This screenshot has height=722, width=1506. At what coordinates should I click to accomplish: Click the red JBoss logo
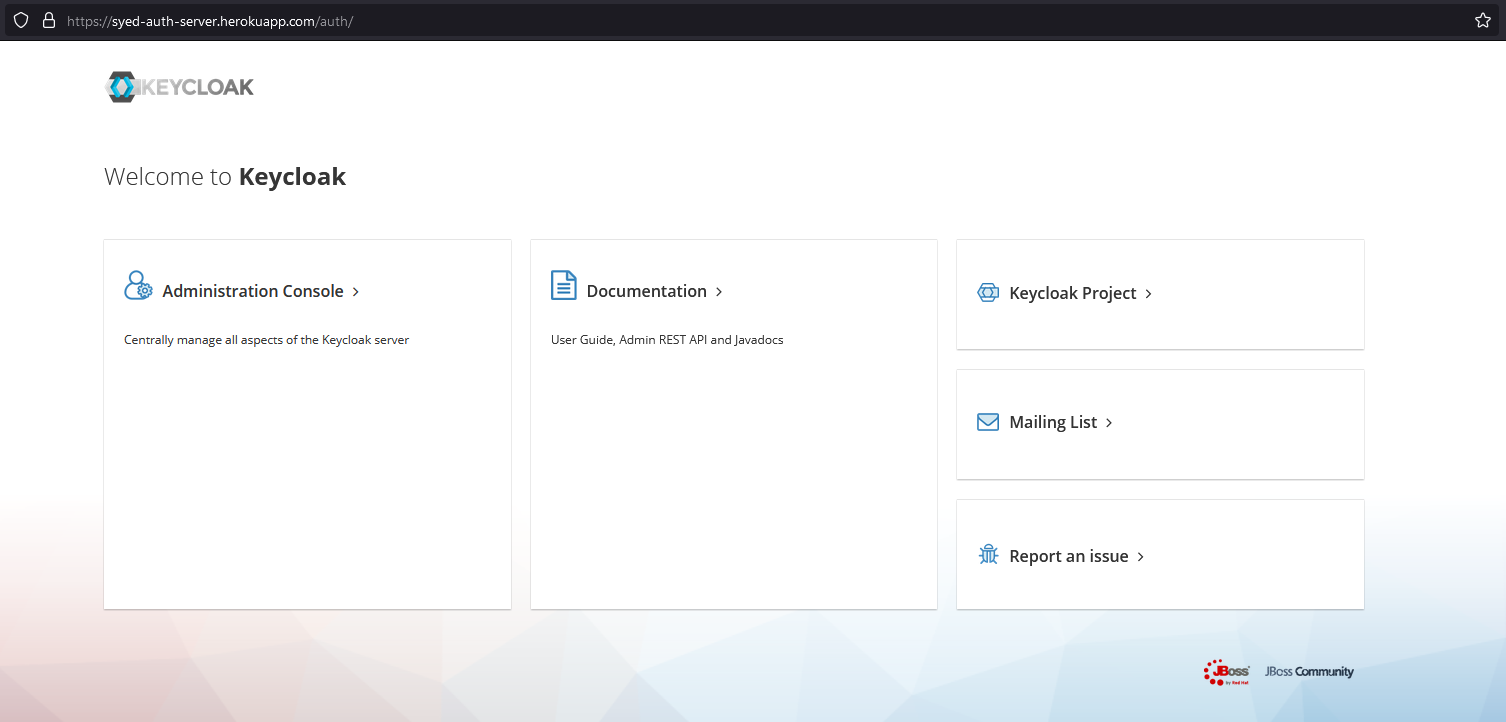1227,672
